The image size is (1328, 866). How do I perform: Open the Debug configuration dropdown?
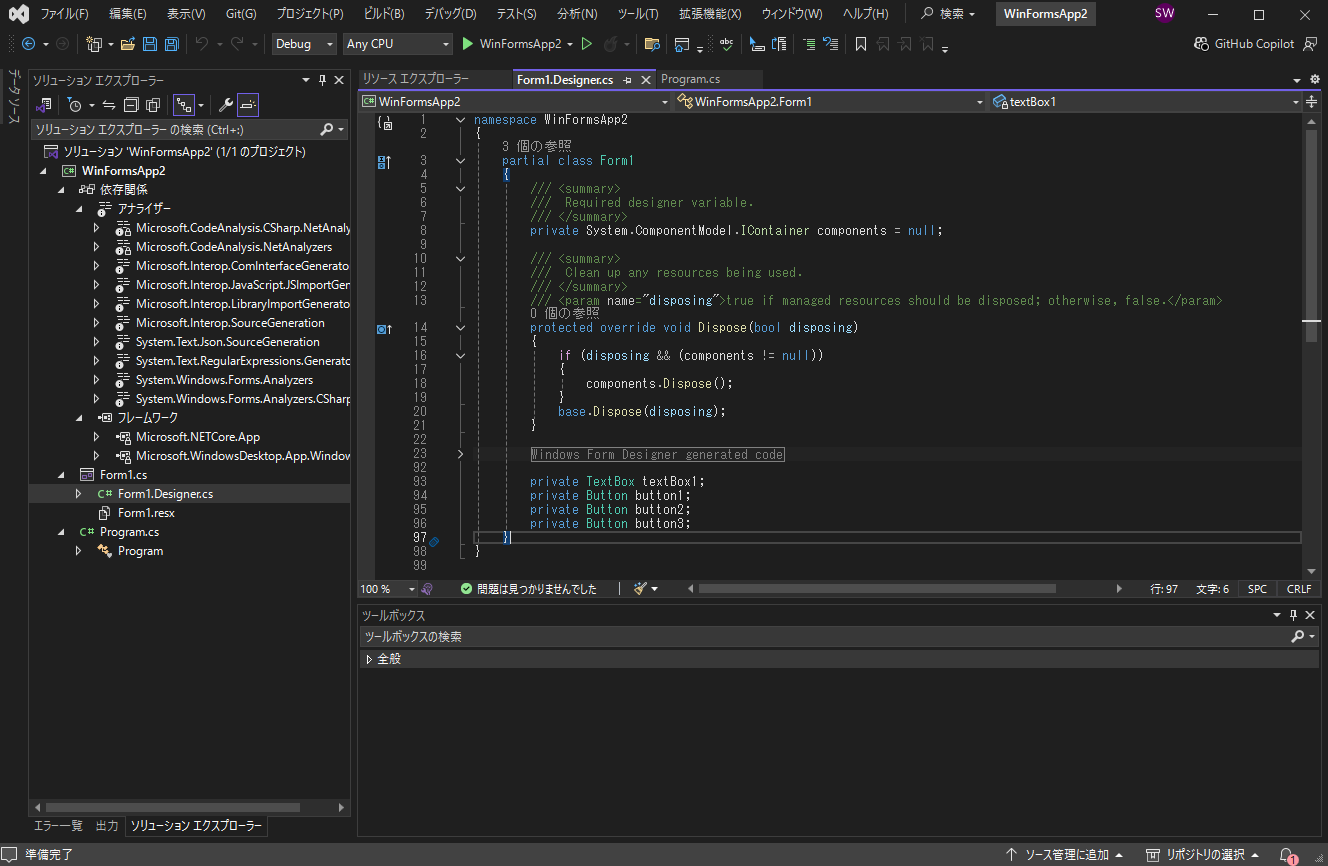(x=305, y=44)
